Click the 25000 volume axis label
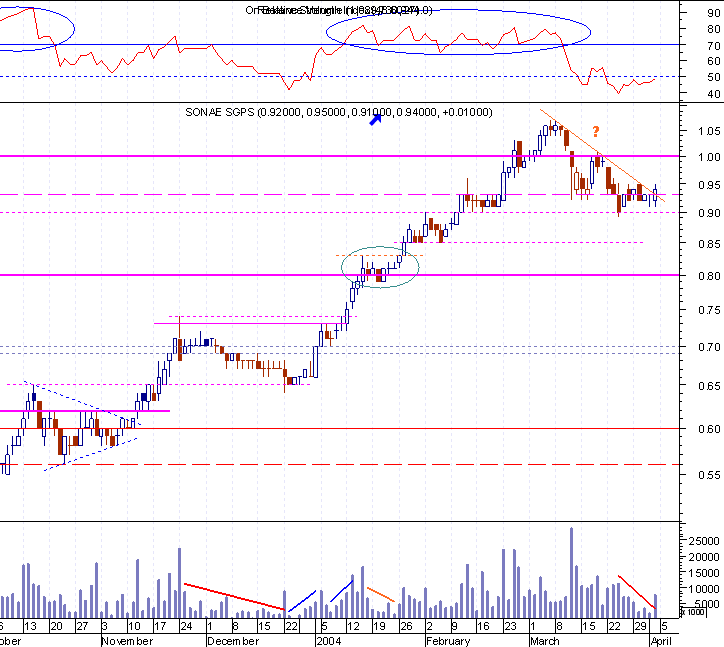This screenshot has height=647, width=724. (x=704, y=541)
